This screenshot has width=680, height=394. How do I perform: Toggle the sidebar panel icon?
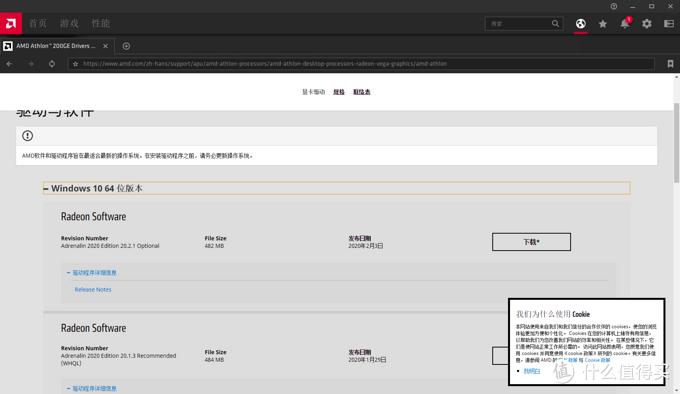click(x=669, y=23)
